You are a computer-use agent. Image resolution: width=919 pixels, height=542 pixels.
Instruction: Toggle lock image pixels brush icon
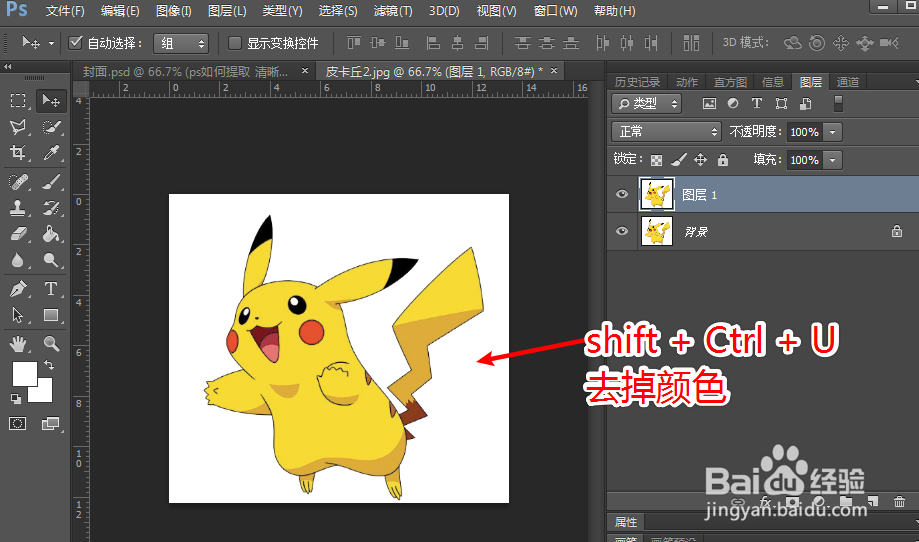point(679,159)
